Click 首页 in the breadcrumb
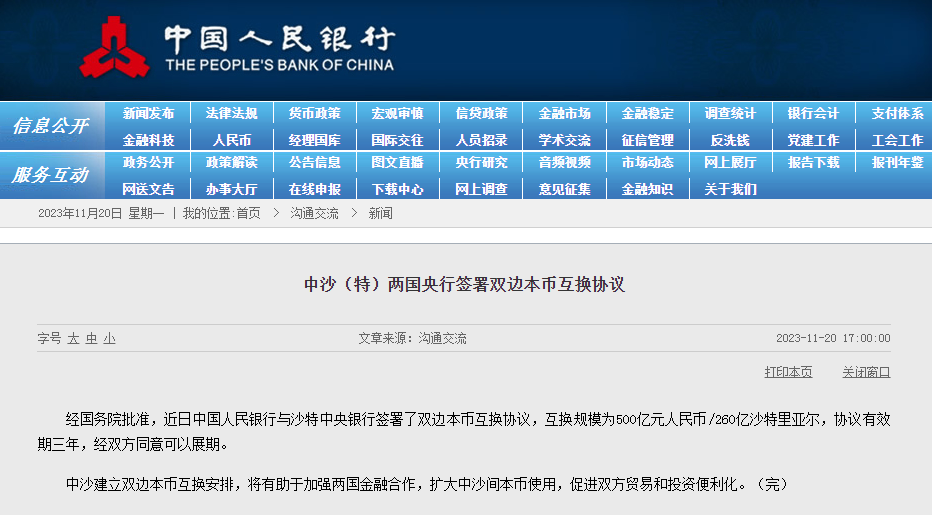 click(x=248, y=213)
